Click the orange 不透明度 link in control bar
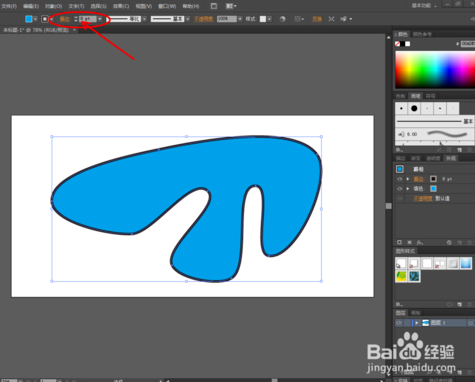The image size is (475, 382). point(204,19)
